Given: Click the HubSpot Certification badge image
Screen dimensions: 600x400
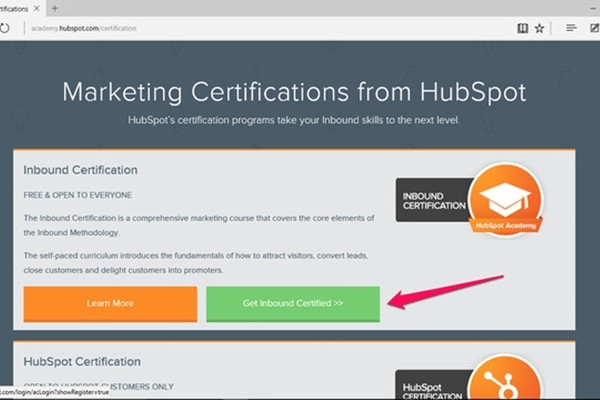Looking at the screenshot, I should click(x=470, y=377).
